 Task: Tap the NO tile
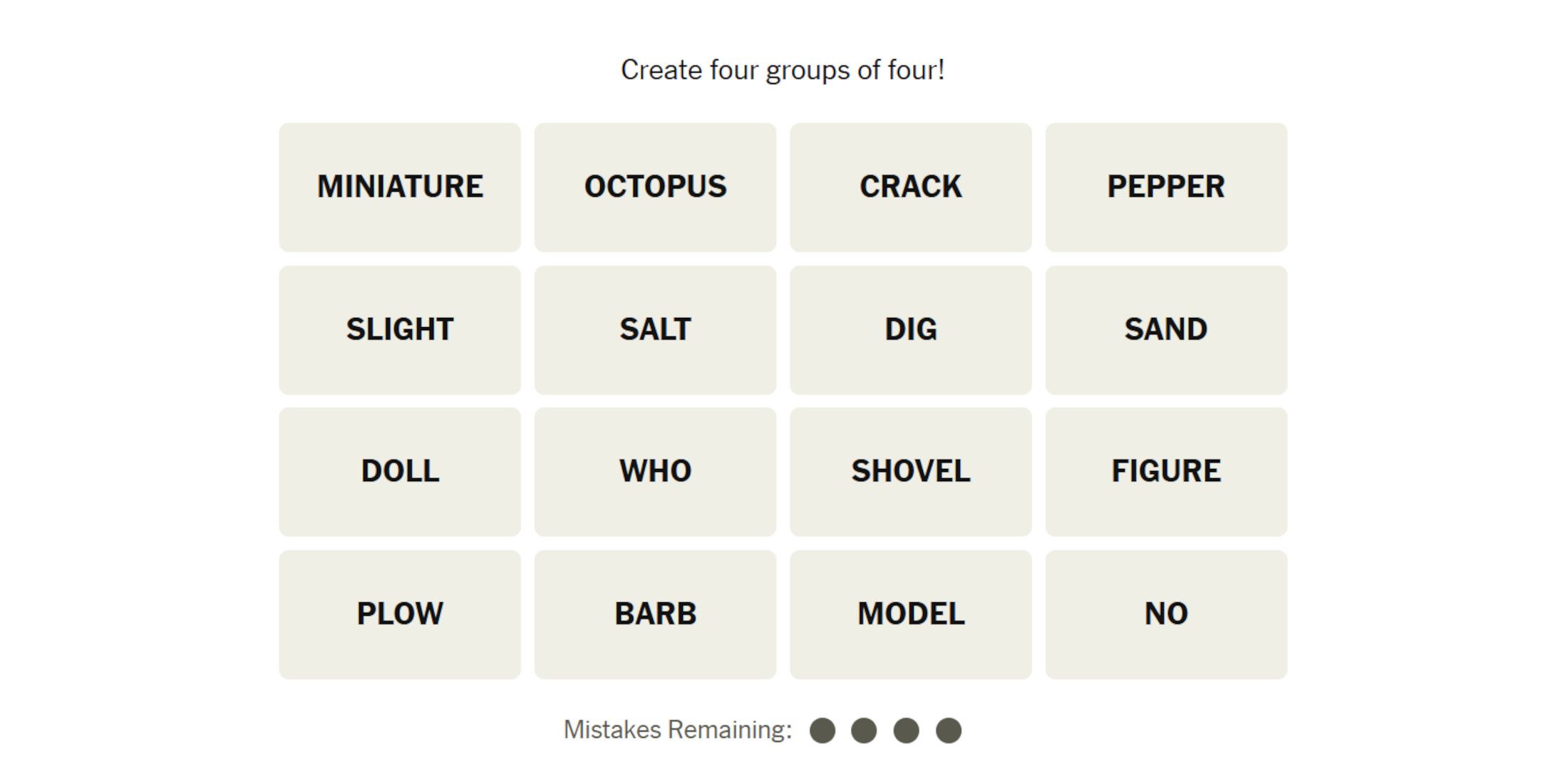pyautogui.click(x=1166, y=614)
